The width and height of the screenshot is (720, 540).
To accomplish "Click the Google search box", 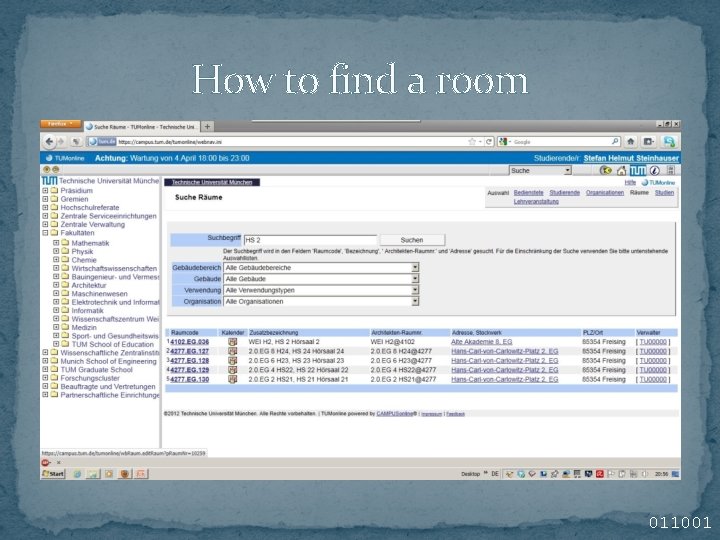I will click(559, 142).
